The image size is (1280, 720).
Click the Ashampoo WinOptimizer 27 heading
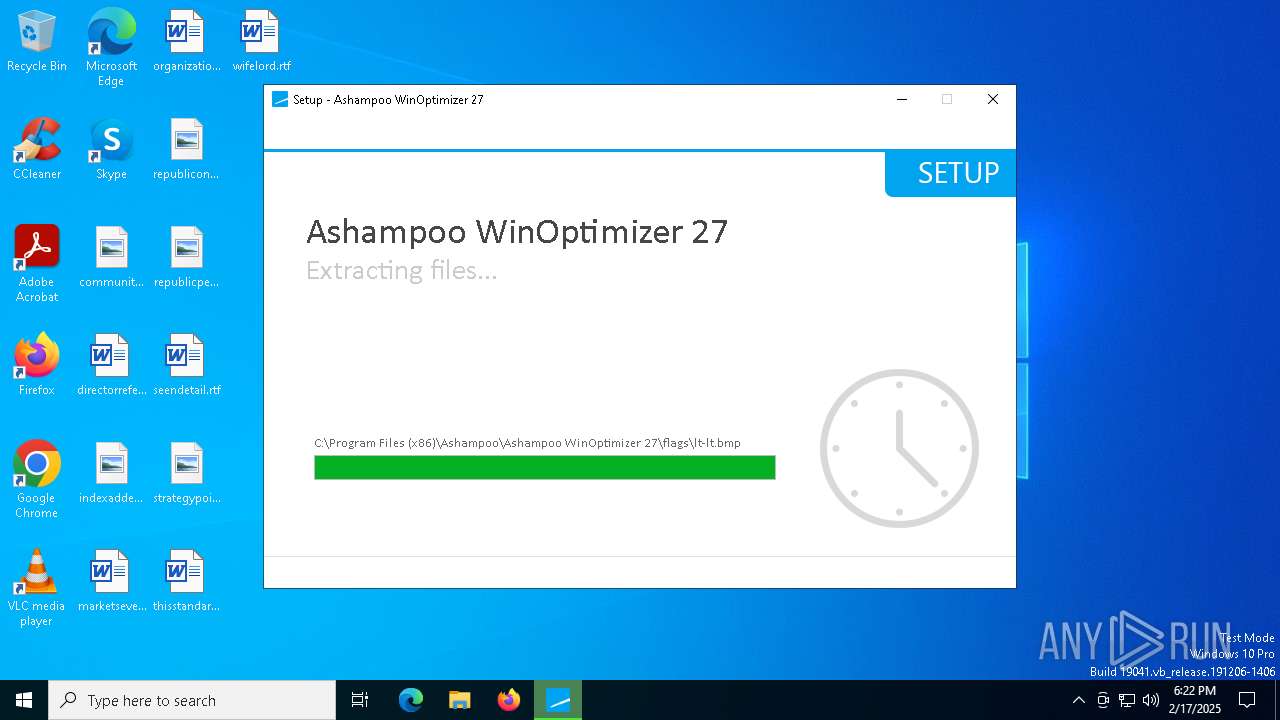517,231
